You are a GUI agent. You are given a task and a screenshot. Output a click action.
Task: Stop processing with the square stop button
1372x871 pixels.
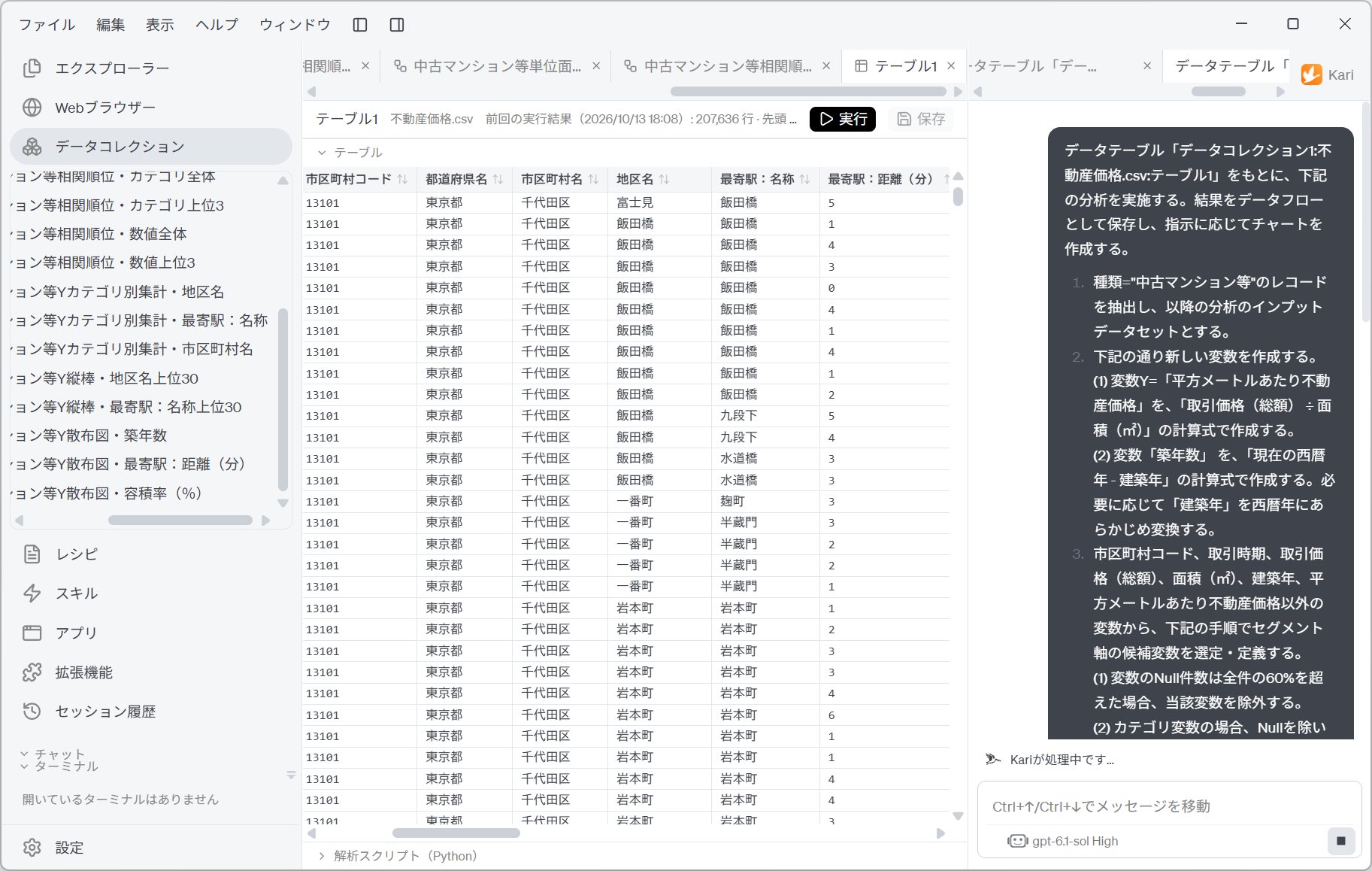(1341, 841)
